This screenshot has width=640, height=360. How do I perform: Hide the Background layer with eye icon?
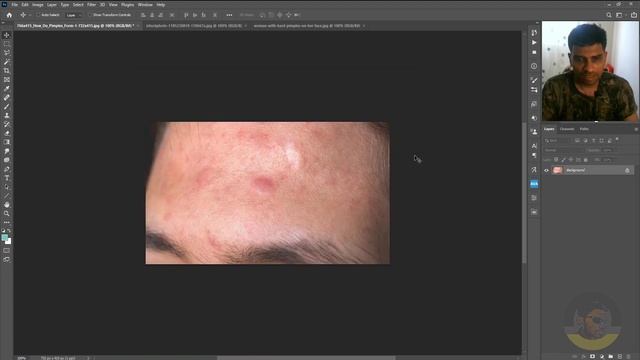click(547, 170)
